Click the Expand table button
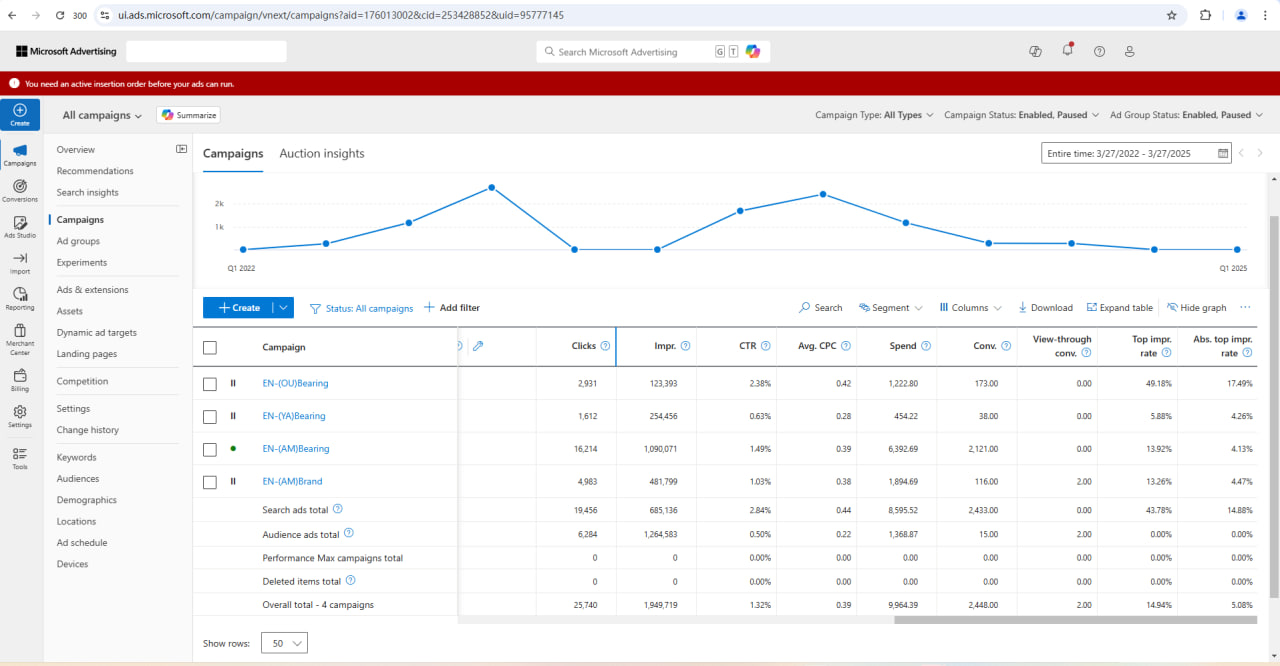The height and width of the screenshot is (666, 1280). [x=1119, y=308]
